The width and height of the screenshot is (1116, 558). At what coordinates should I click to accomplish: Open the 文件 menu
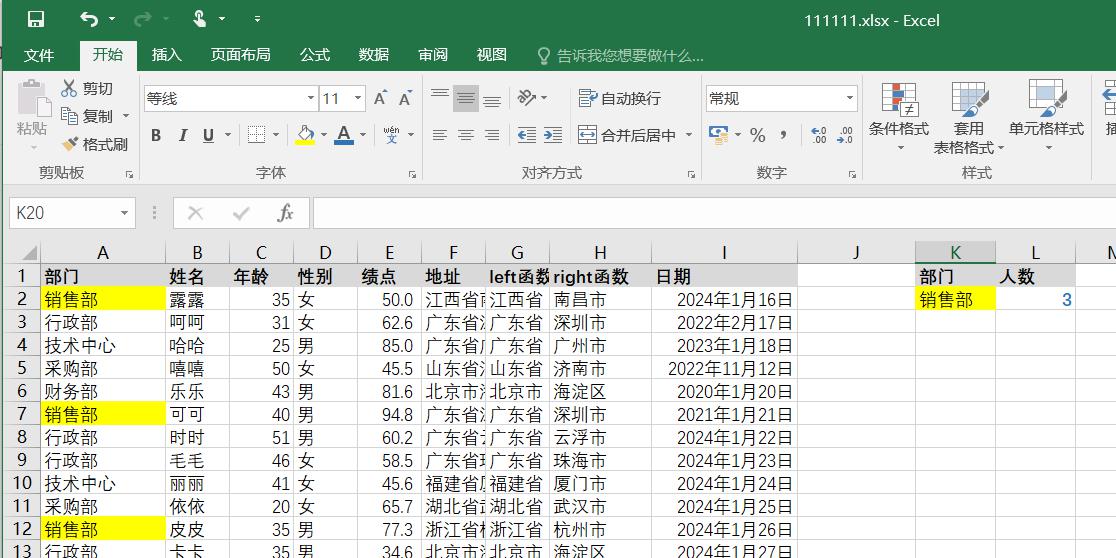click(x=38, y=56)
